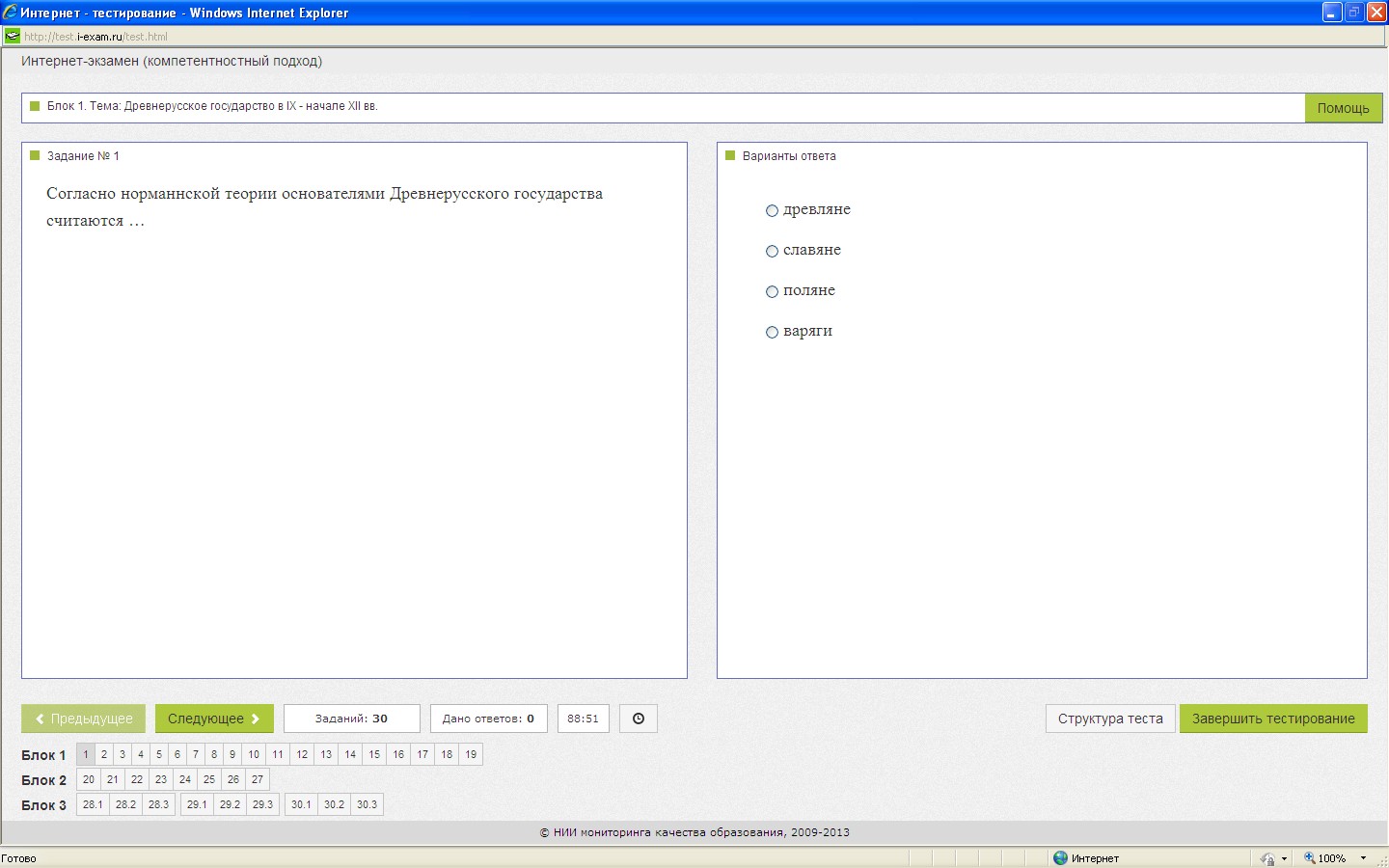Viewport: 1389px width, 868px height.
Task: Open question 8 in Блок 1
Action: pyautogui.click(x=214, y=754)
